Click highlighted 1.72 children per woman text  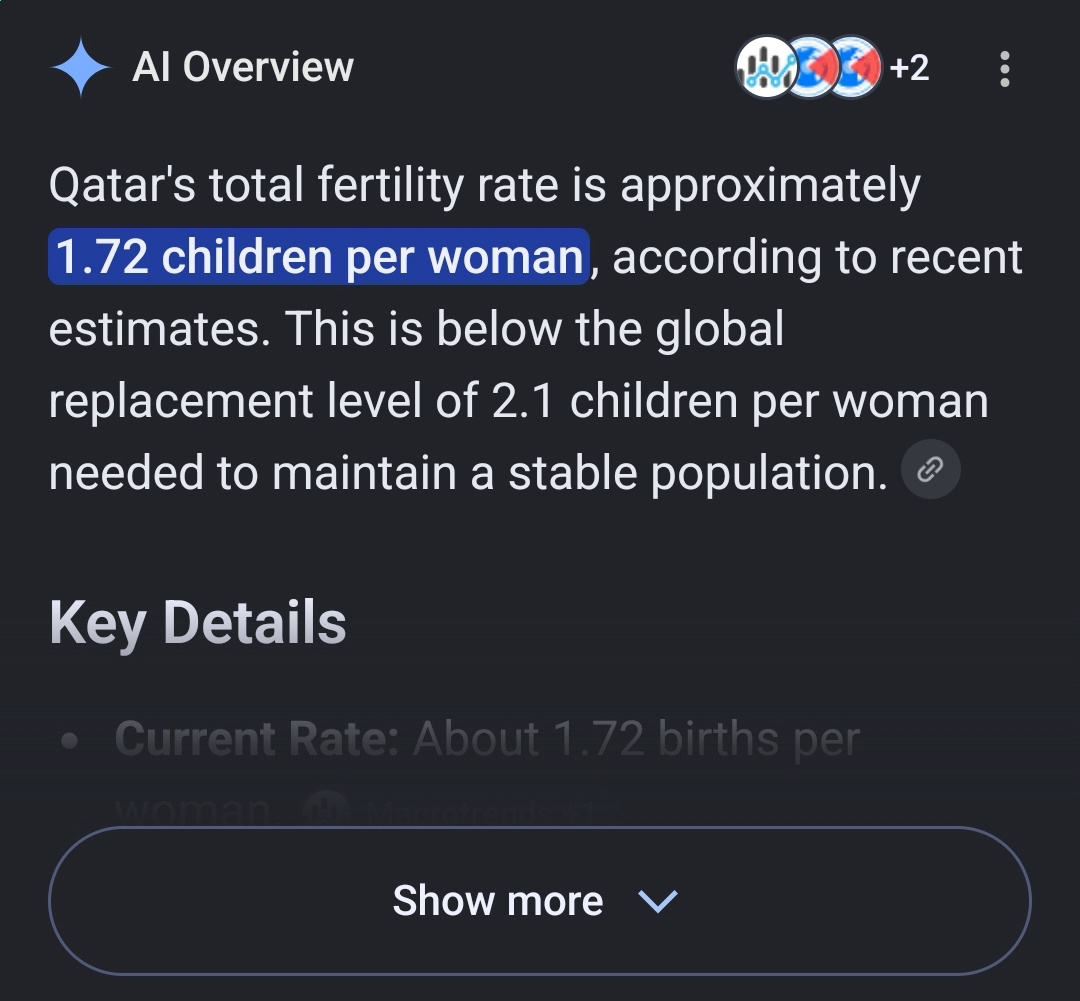click(x=319, y=256)
